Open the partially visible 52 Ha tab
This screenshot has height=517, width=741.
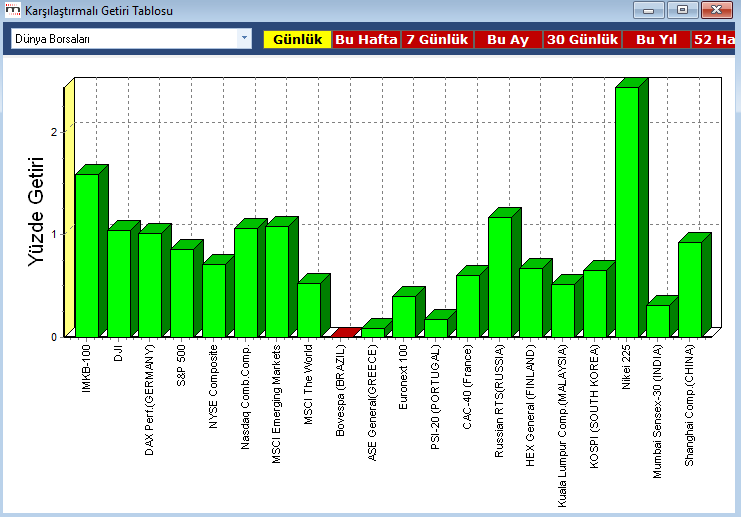714,39
